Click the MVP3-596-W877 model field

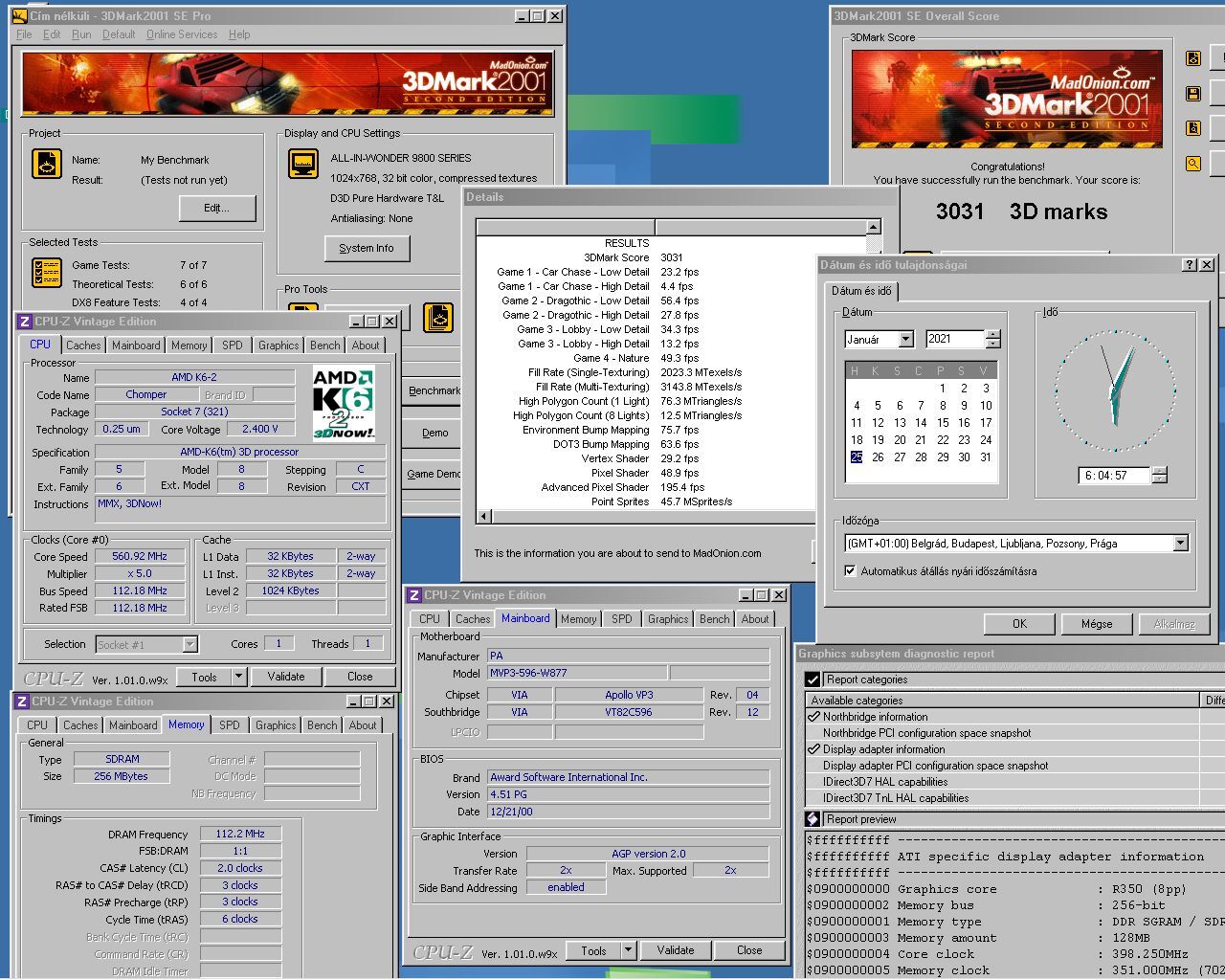577,674
